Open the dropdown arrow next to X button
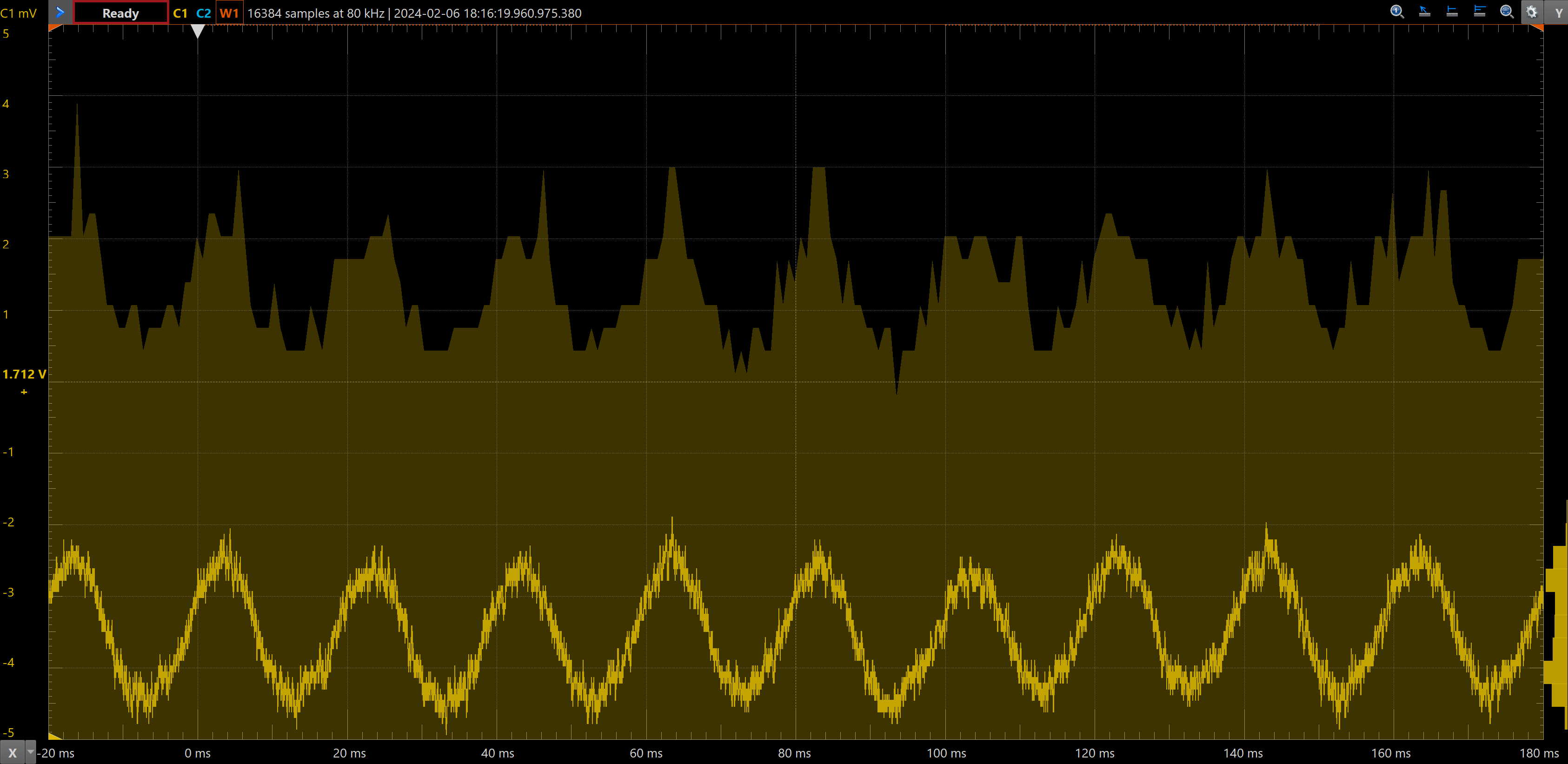Viewport: 1568px width, 764px height. (30, 752)
